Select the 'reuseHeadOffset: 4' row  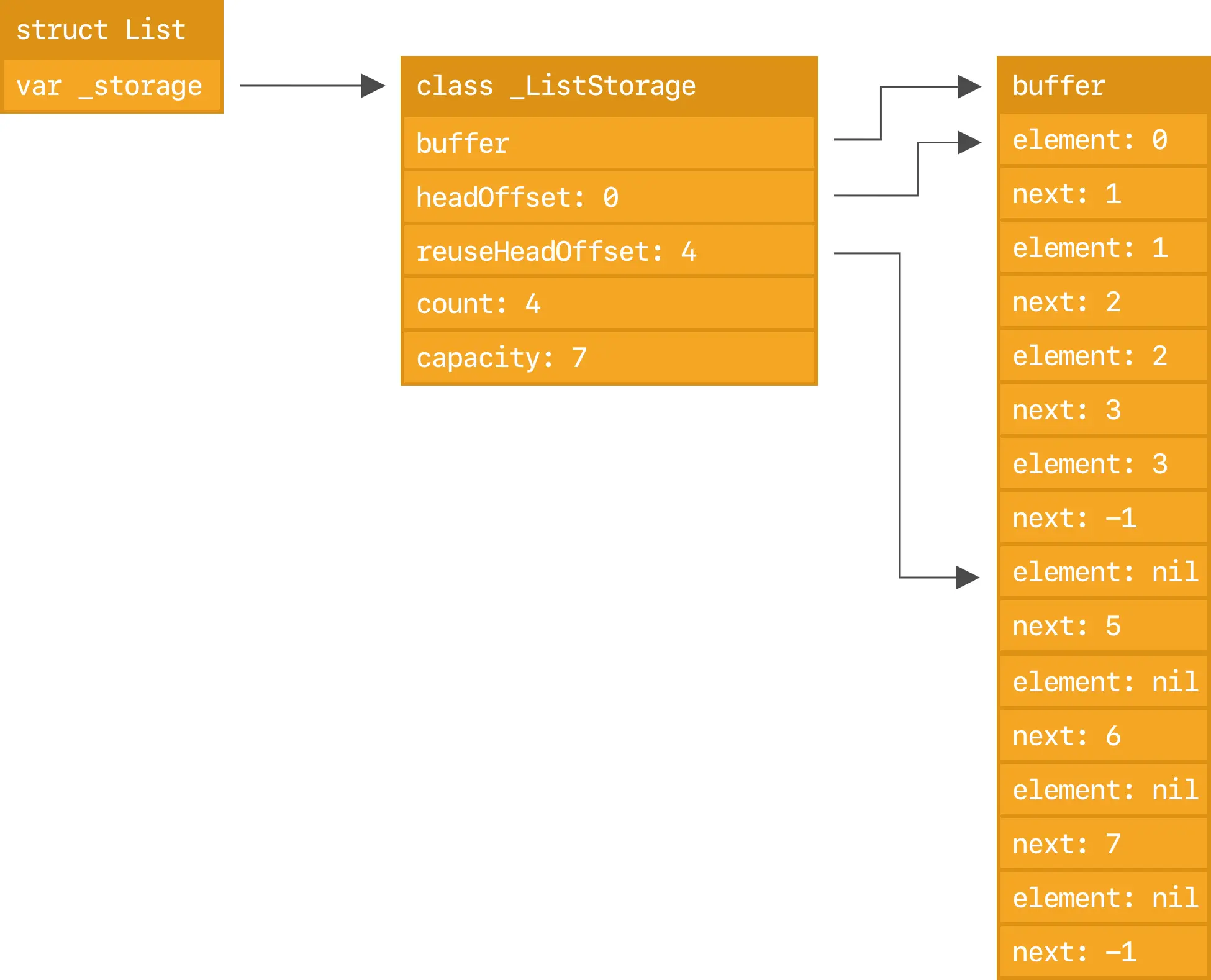point(609,252)
